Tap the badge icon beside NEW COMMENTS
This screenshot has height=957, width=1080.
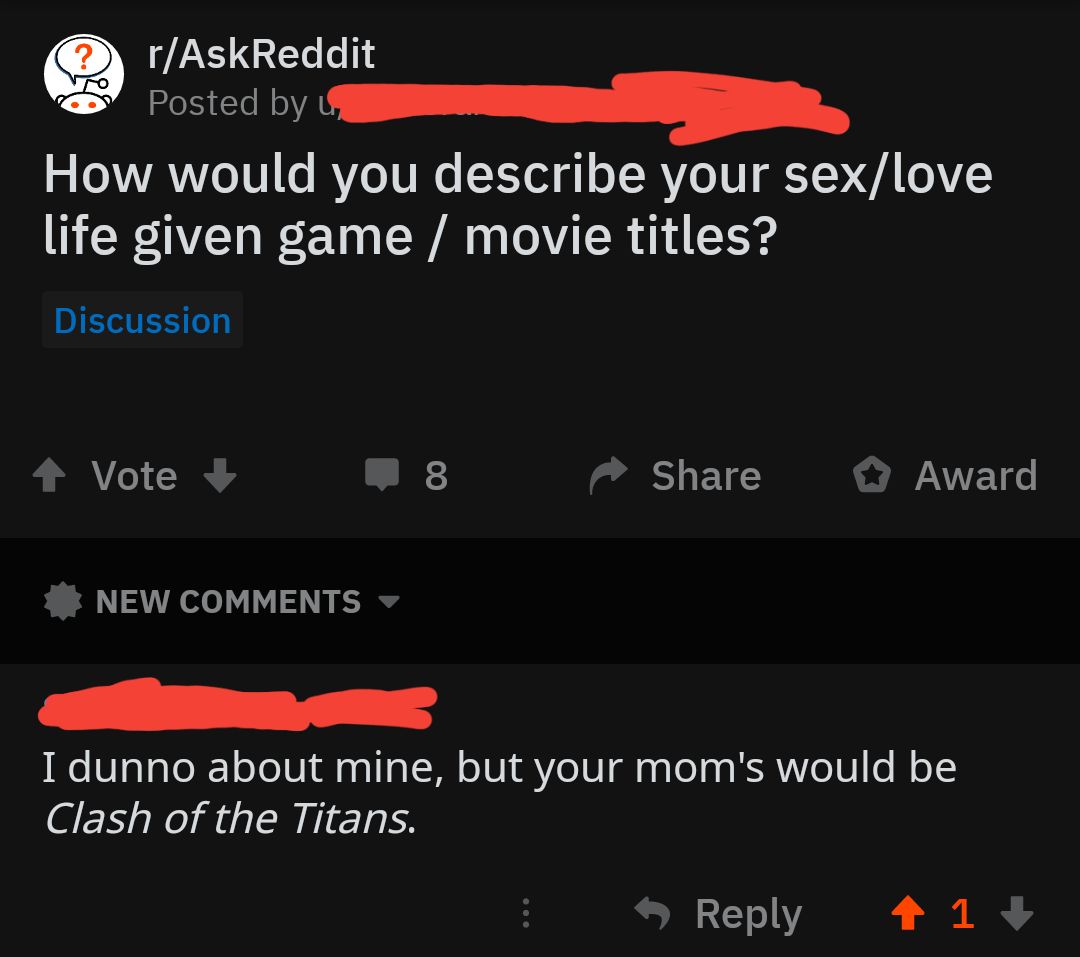(x=64, y=602)
